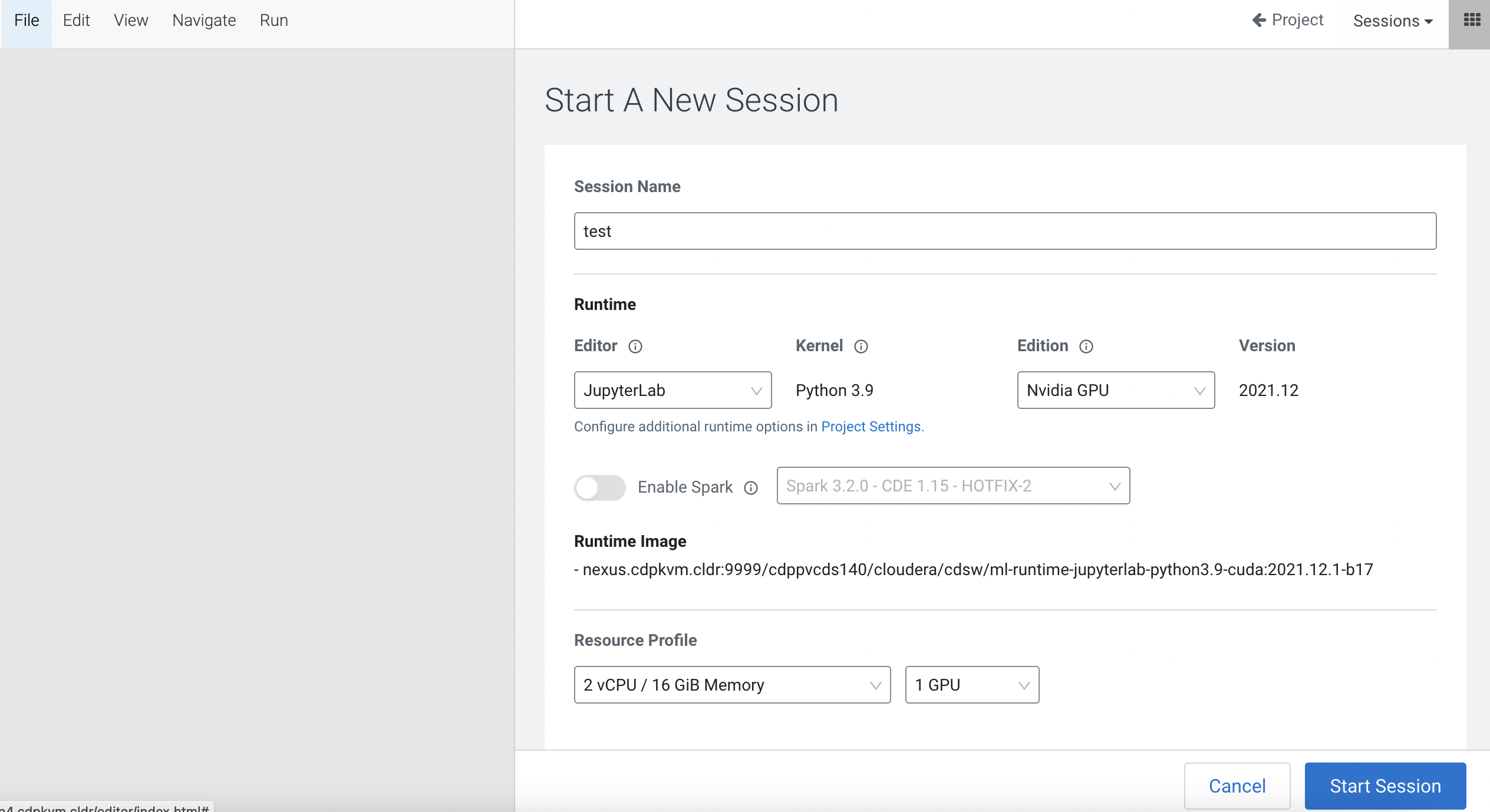Expand the 2 vCPU / 16 GiB Memory dropdown
This screenshot has width=1490, height=812.
click(731, 685)
